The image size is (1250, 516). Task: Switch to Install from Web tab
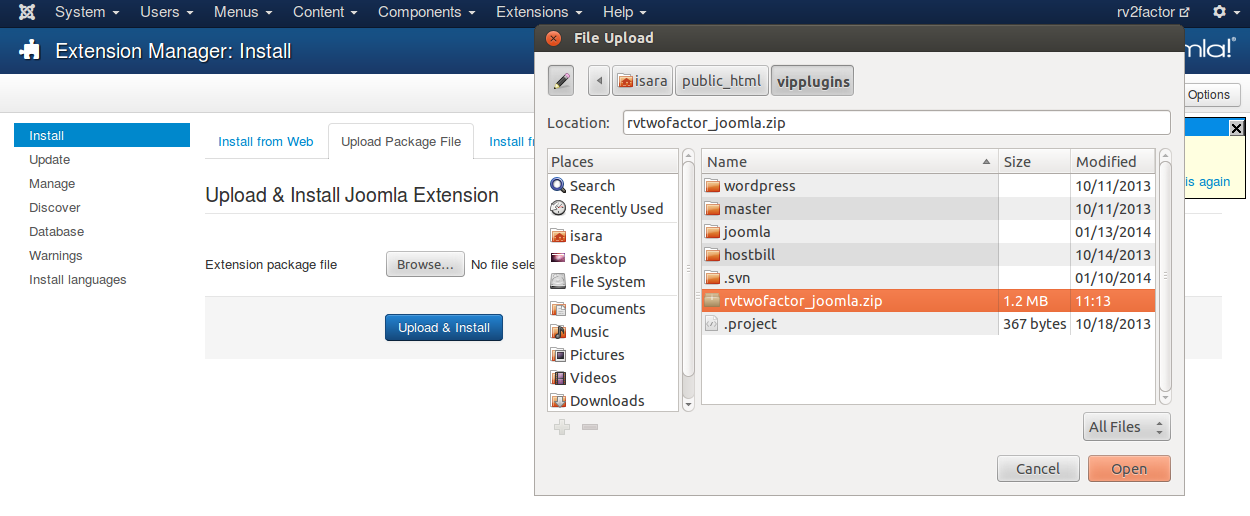[266, 142]
